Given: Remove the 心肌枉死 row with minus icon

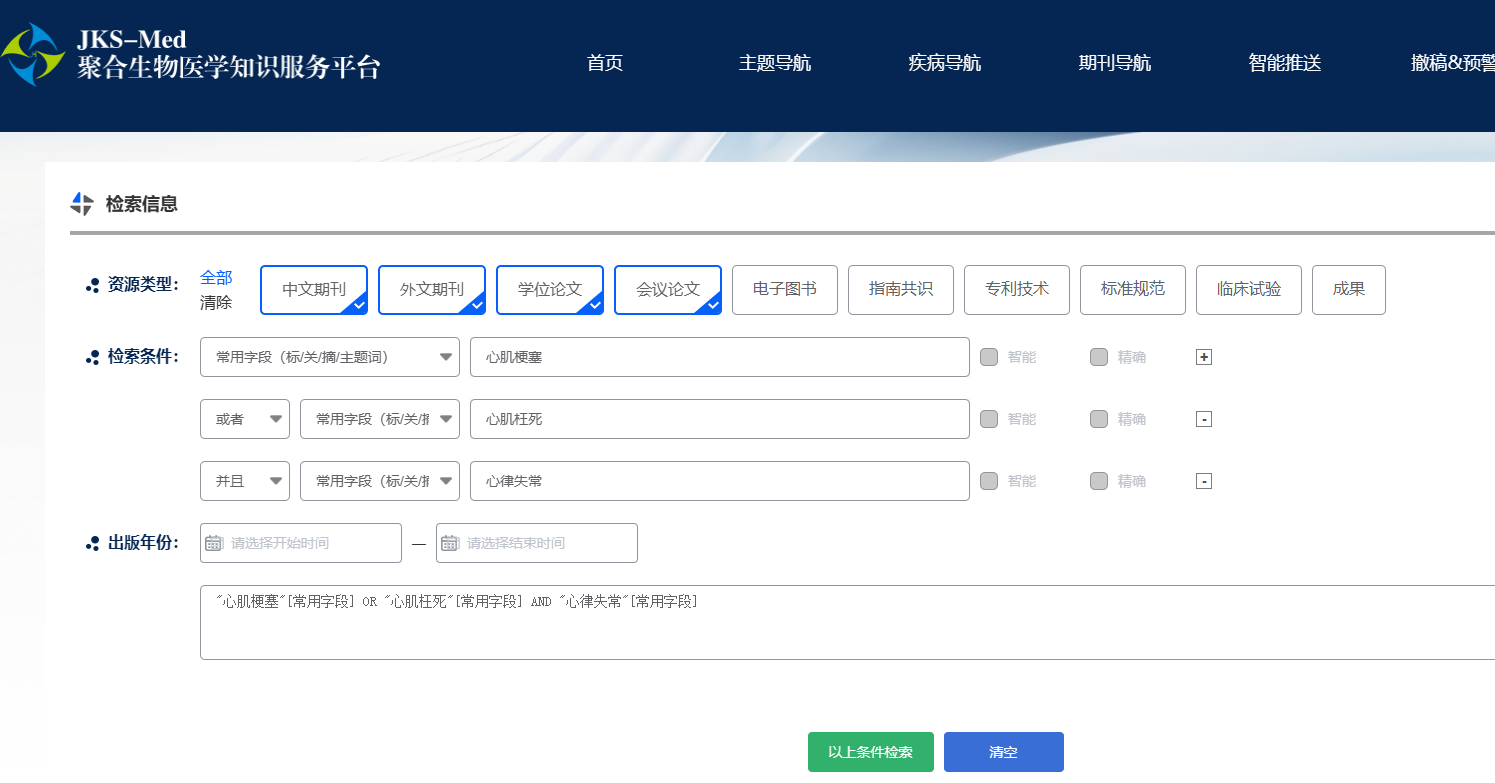Looking at the screenshot, I should click(x=1204, y=419).
